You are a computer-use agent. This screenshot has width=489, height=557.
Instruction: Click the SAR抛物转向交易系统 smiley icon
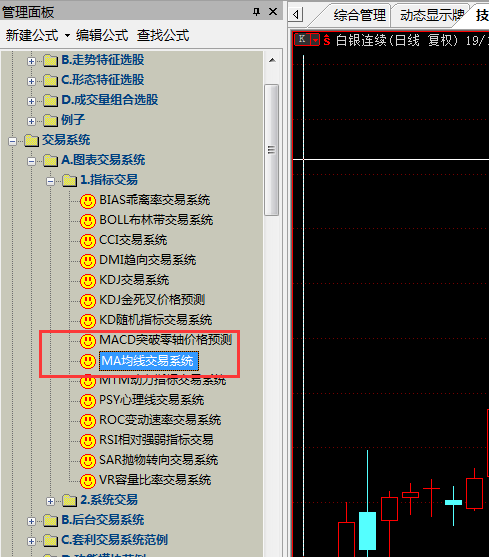click(88, 461)
